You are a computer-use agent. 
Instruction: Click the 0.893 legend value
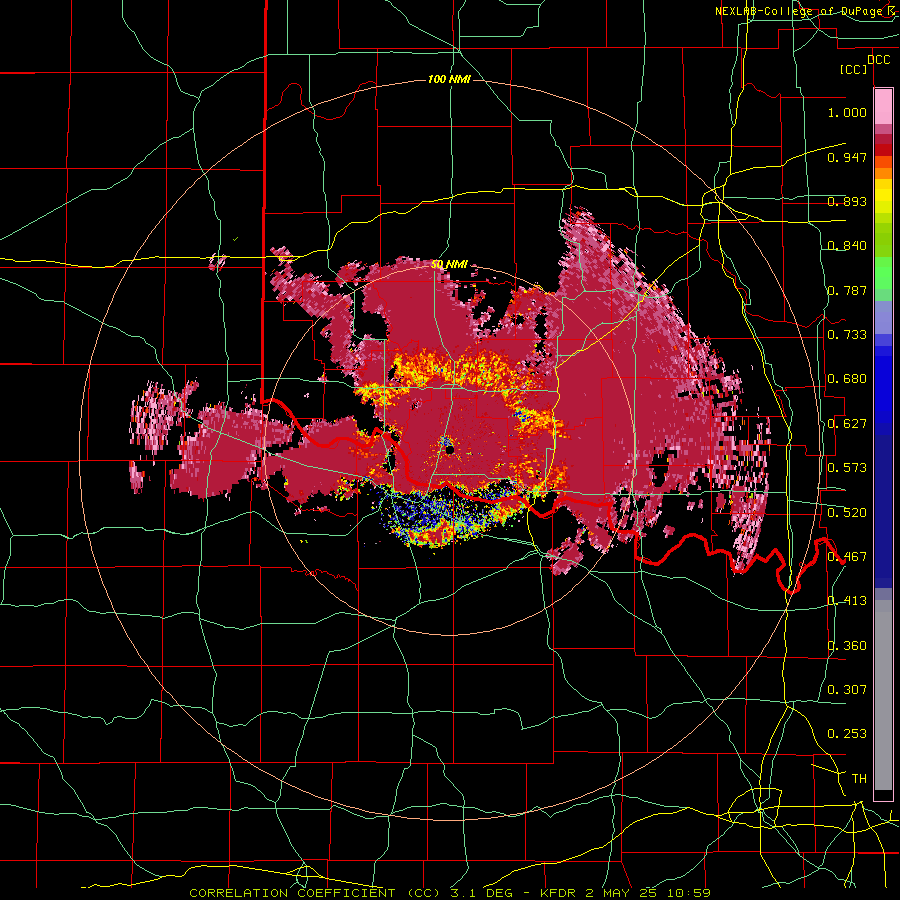click(x=847, y=201)
